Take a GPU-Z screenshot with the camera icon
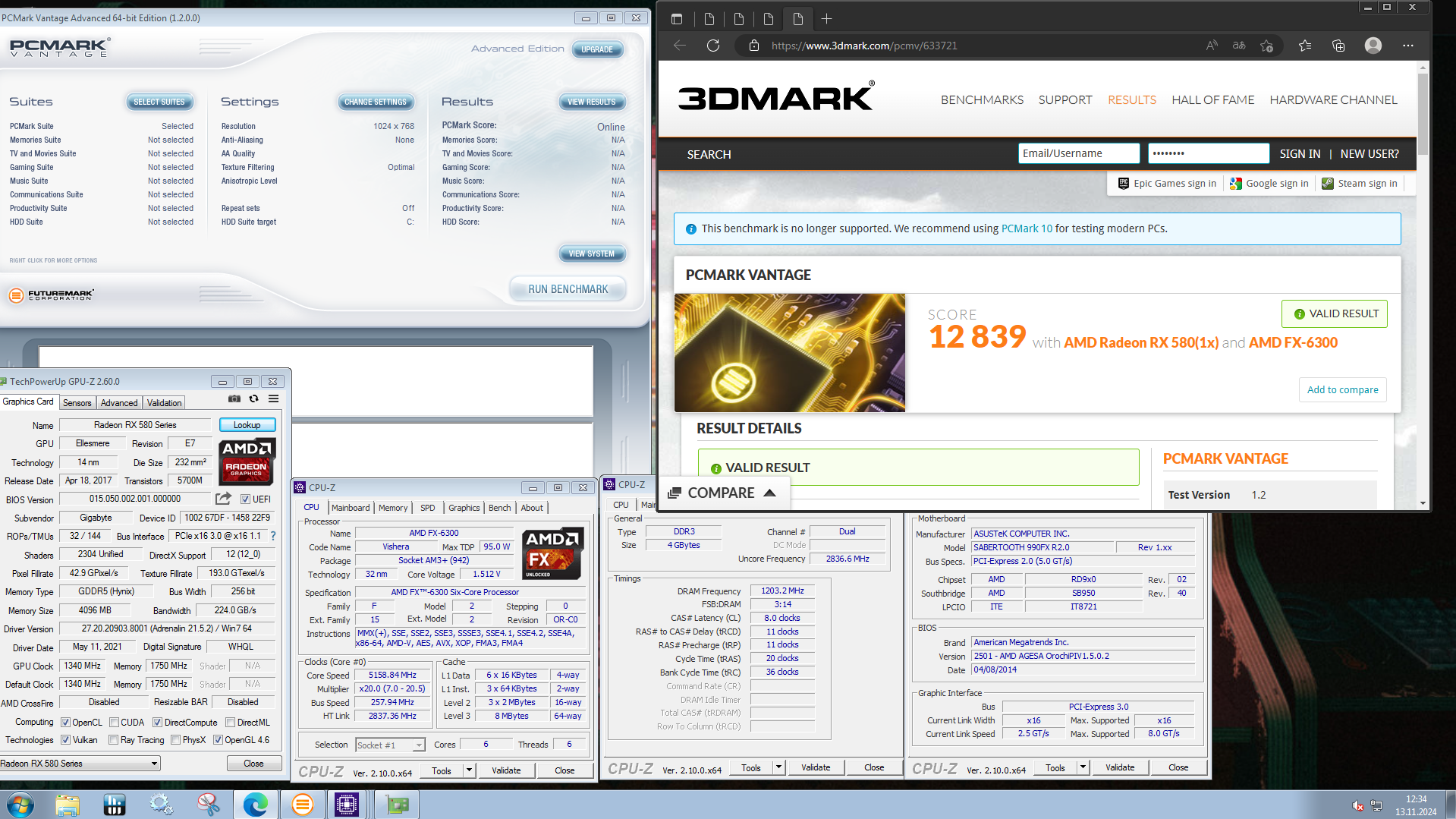Screen dimensions: 1456x819 (x=234, y=398)
